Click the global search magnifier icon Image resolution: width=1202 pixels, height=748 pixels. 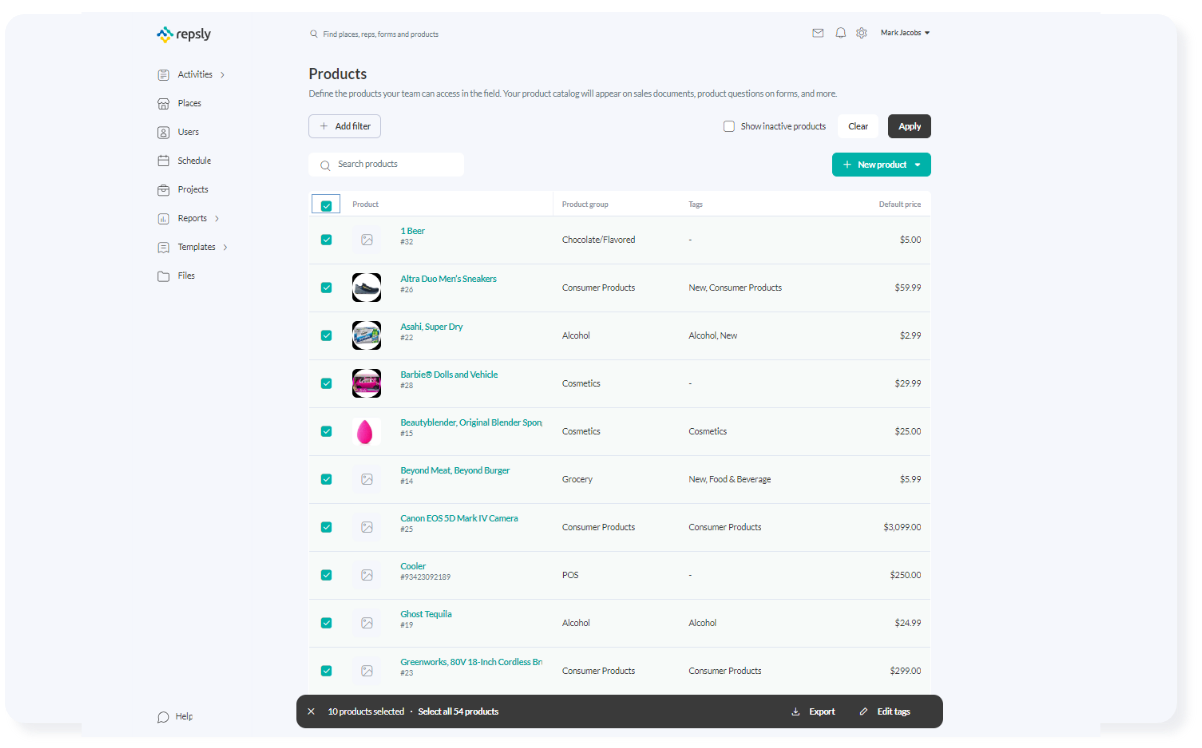[x=314, y=34]
